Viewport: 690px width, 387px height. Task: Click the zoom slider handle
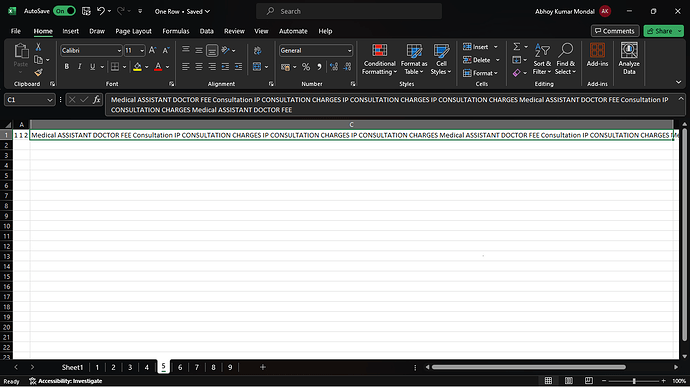click(x=634, y=381)
